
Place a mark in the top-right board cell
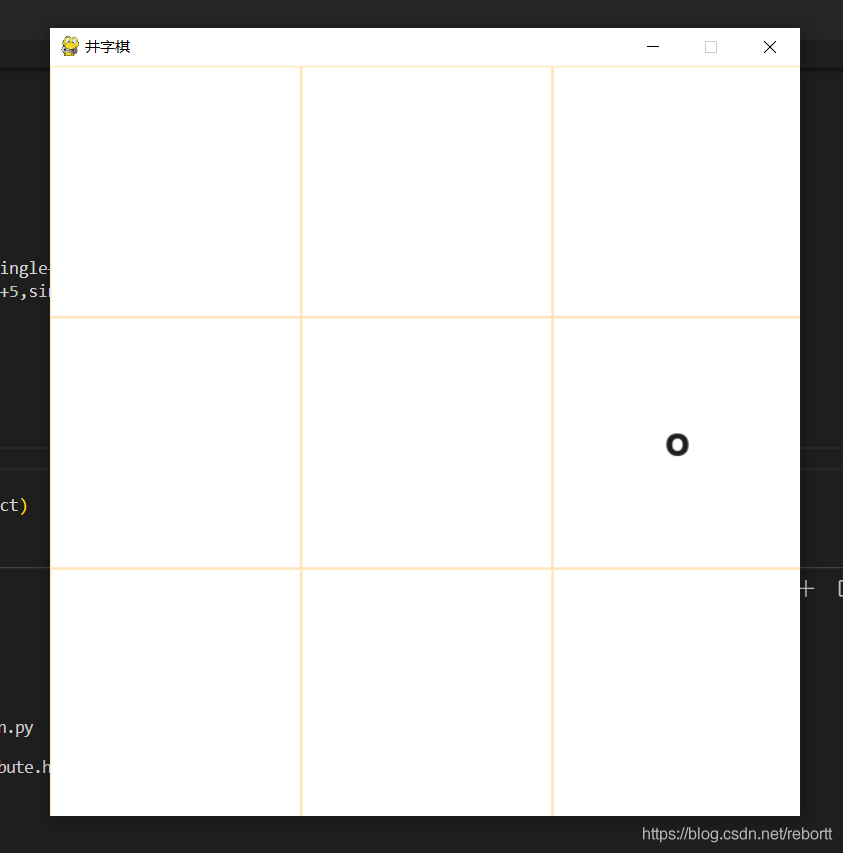(x=676, y=192)
